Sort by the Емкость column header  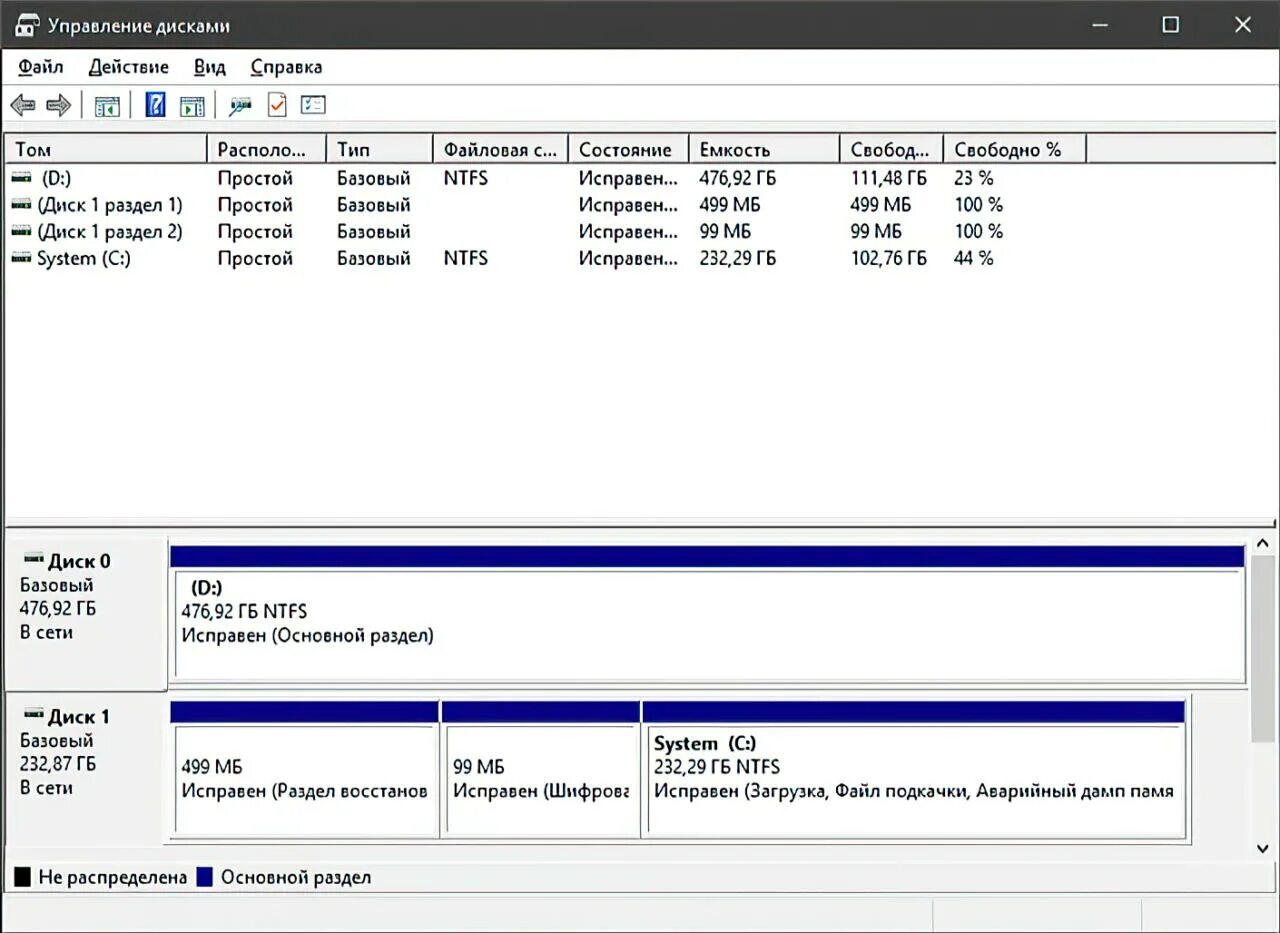[x=764, y=149]
